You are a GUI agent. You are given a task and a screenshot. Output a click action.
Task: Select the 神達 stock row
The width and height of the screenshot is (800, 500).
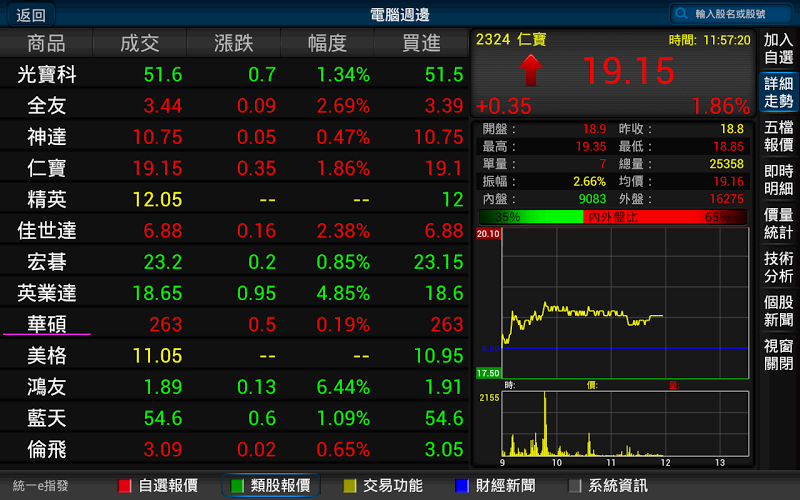[234, 137]
